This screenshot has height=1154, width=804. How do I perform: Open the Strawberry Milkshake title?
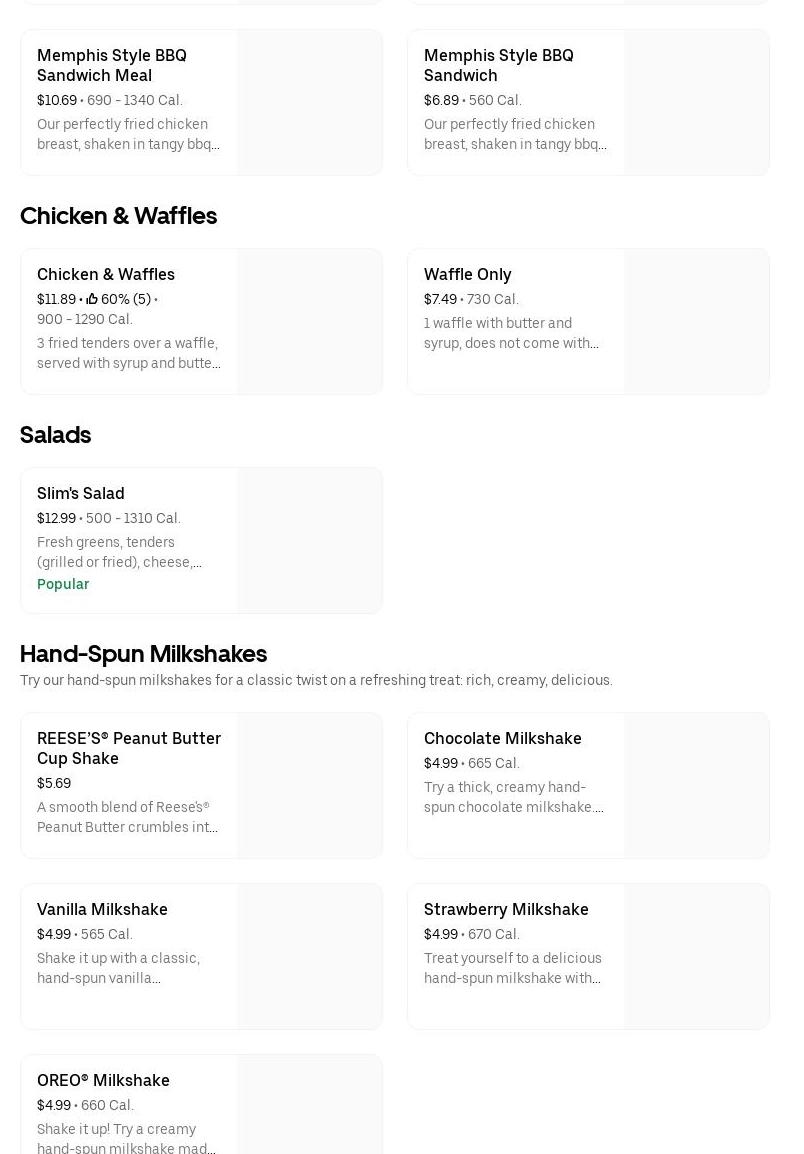[506, 909]
